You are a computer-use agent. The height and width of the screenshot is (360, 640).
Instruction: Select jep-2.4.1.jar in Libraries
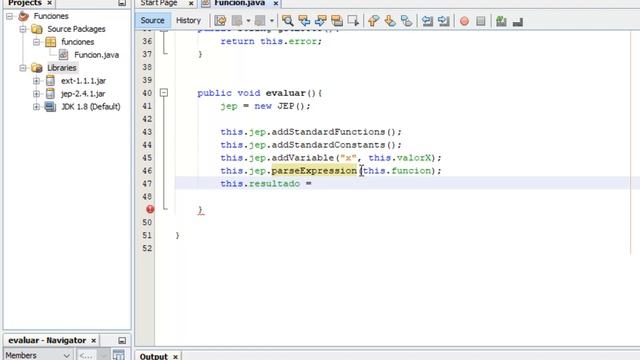83,94
